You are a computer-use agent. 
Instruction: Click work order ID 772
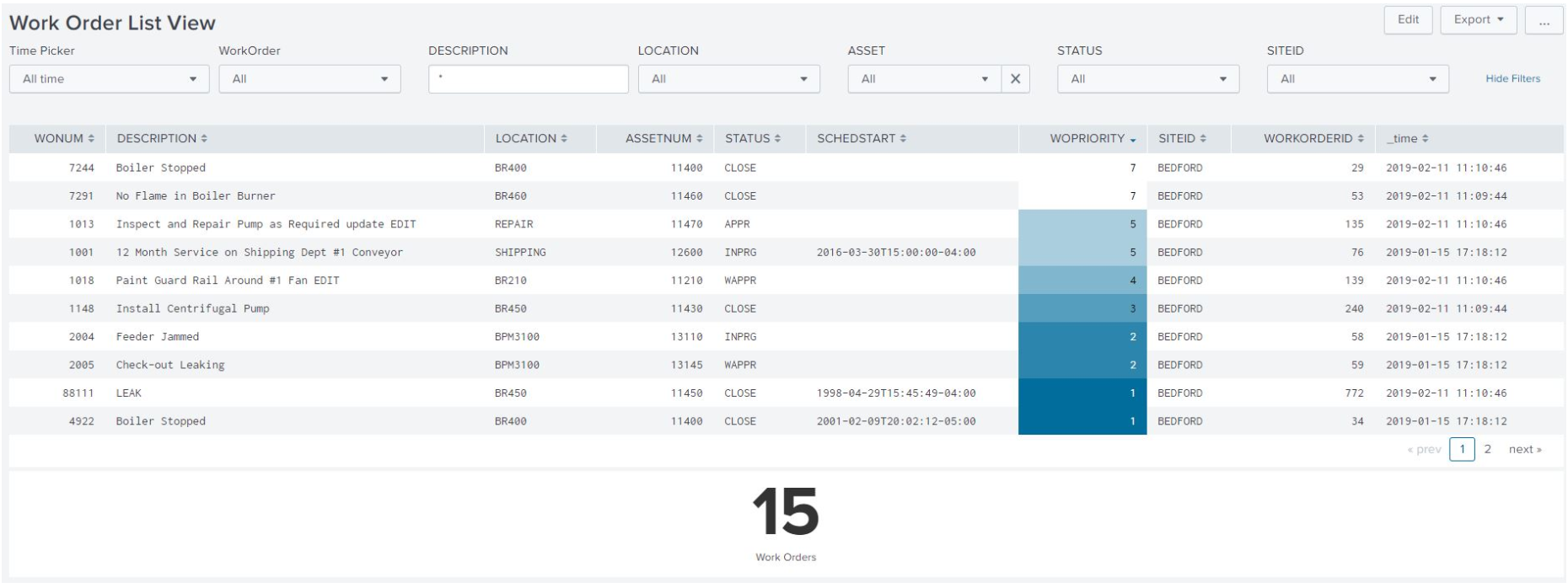1354,393
